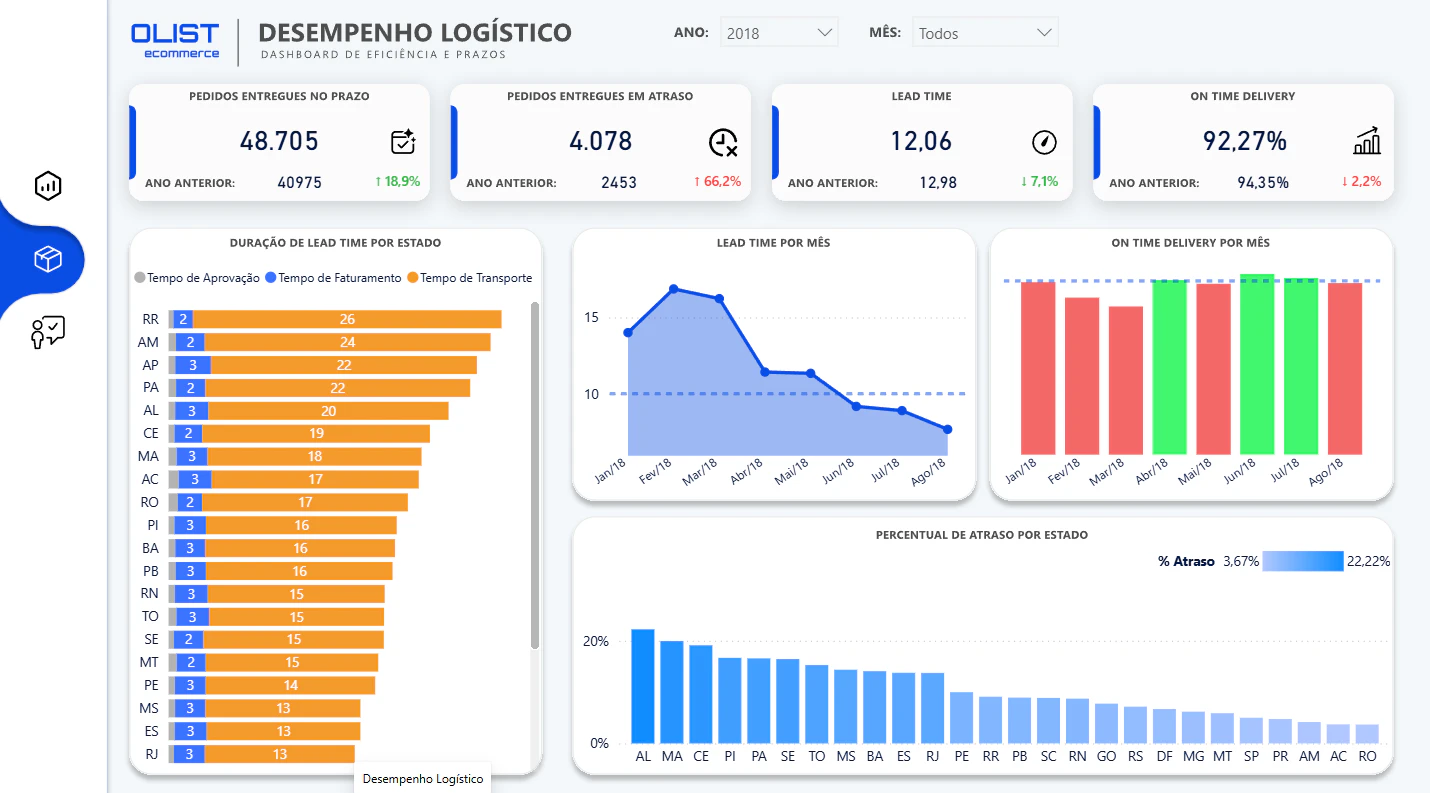Select the Desempenho Logístico page tab
Screen dimensions: 1430x793
[423, 778]
